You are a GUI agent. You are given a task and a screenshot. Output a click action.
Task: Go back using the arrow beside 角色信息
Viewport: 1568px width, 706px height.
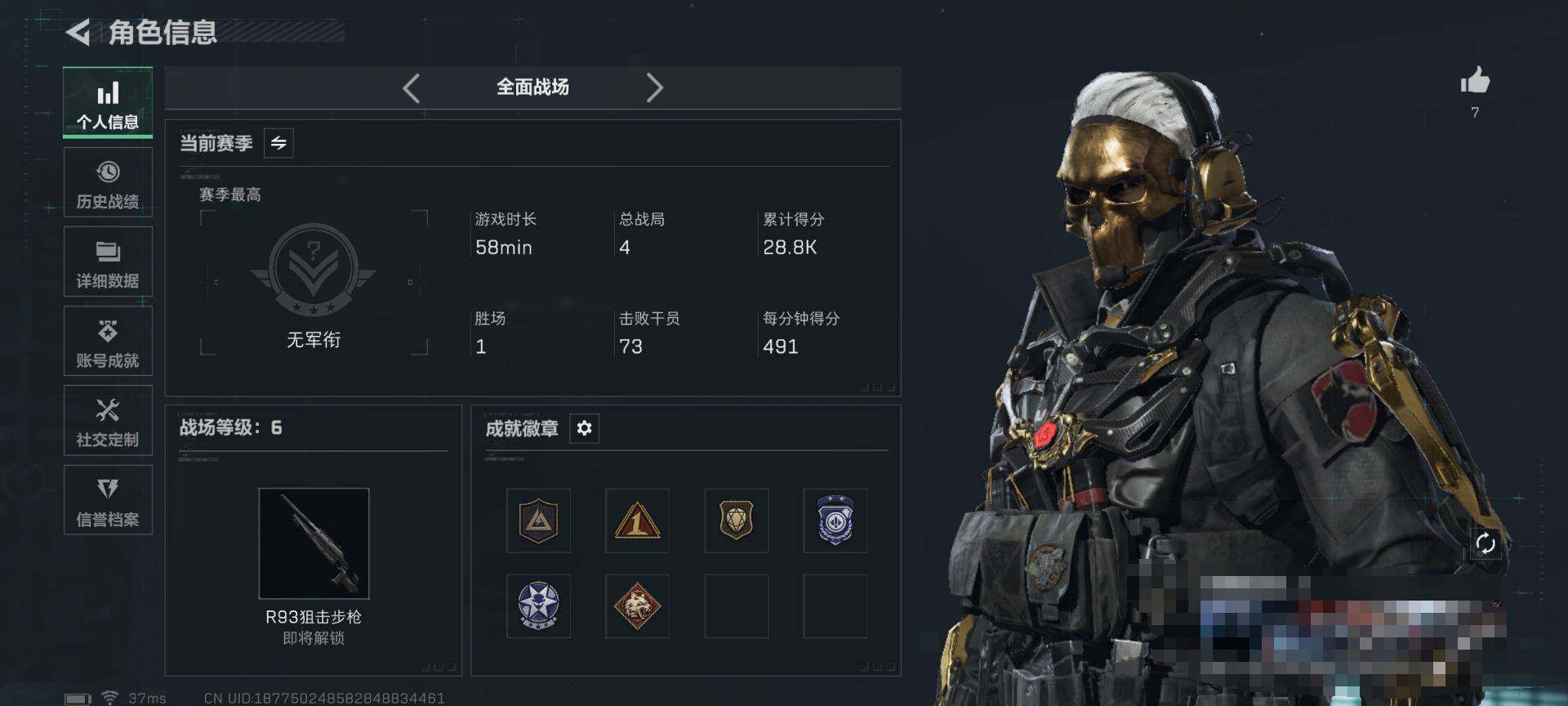pos(78,33)
